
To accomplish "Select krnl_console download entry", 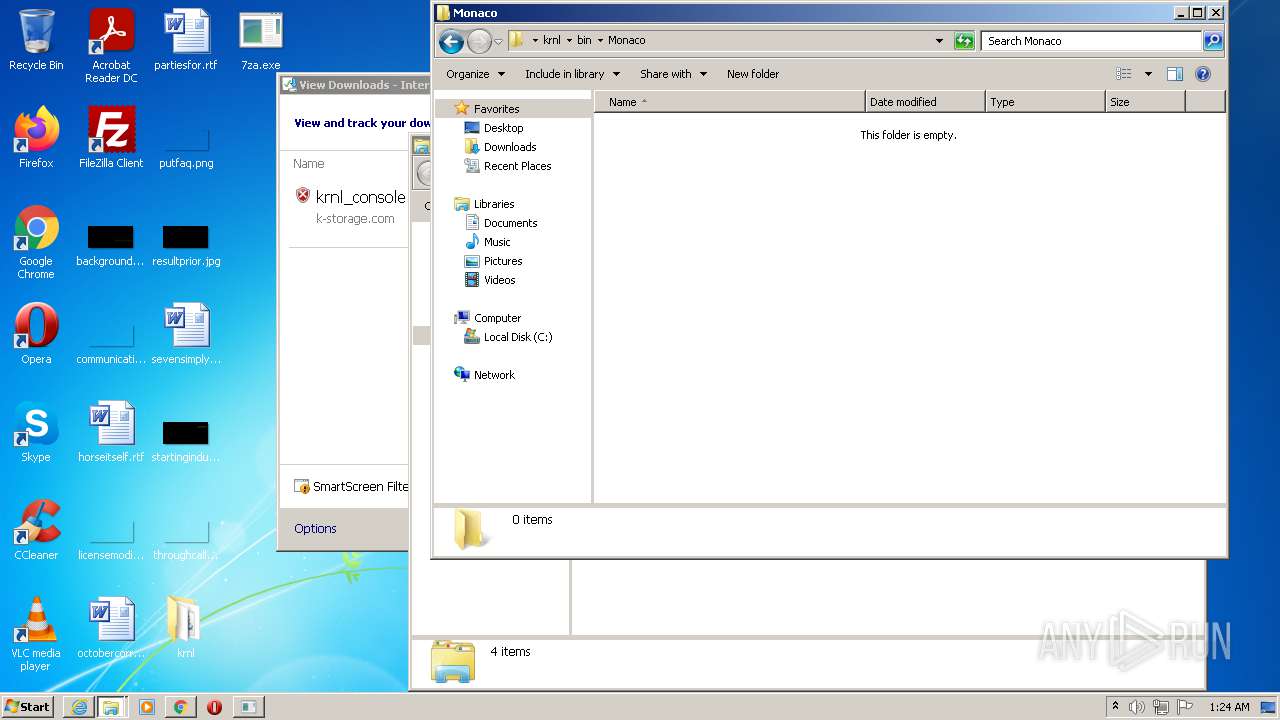I will point(350,206).
